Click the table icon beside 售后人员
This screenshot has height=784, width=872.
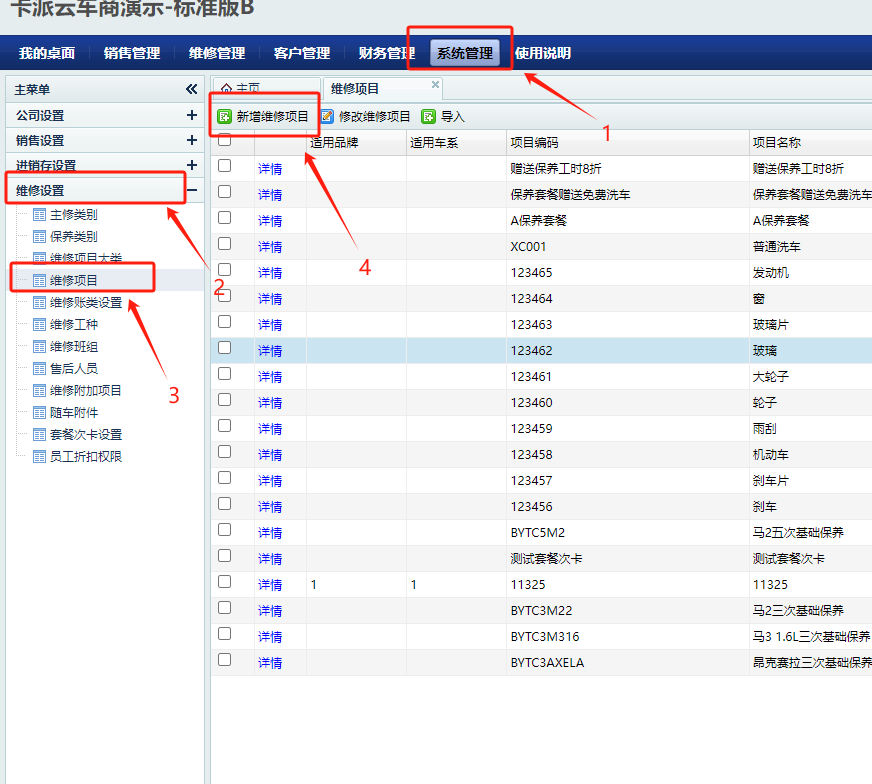[40, 369]
